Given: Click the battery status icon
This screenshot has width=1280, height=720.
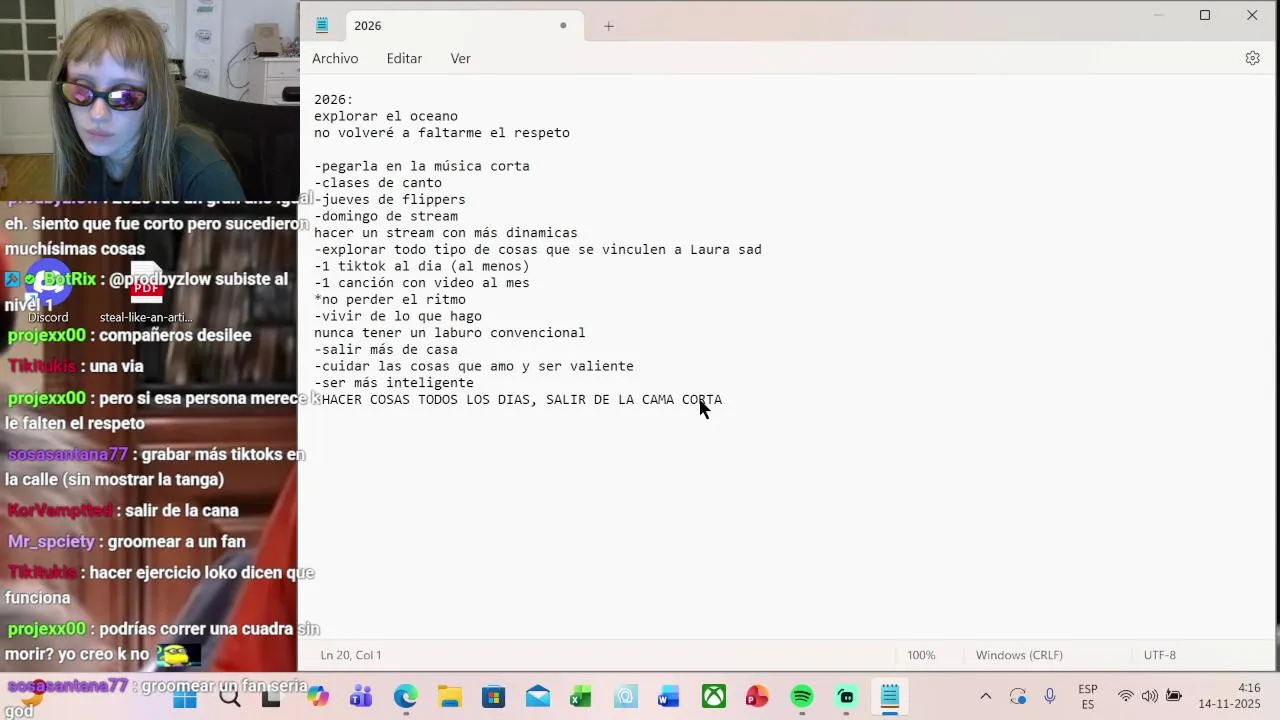Looking at the screenshot, I should coord(1173,697).
